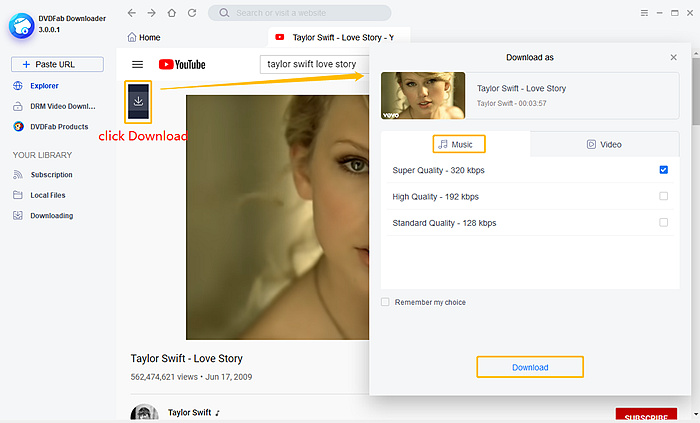The width and height of the screenshot is (700, 423).
Task: Select the Video tab in dialog
Action: [x=604, y=144]
